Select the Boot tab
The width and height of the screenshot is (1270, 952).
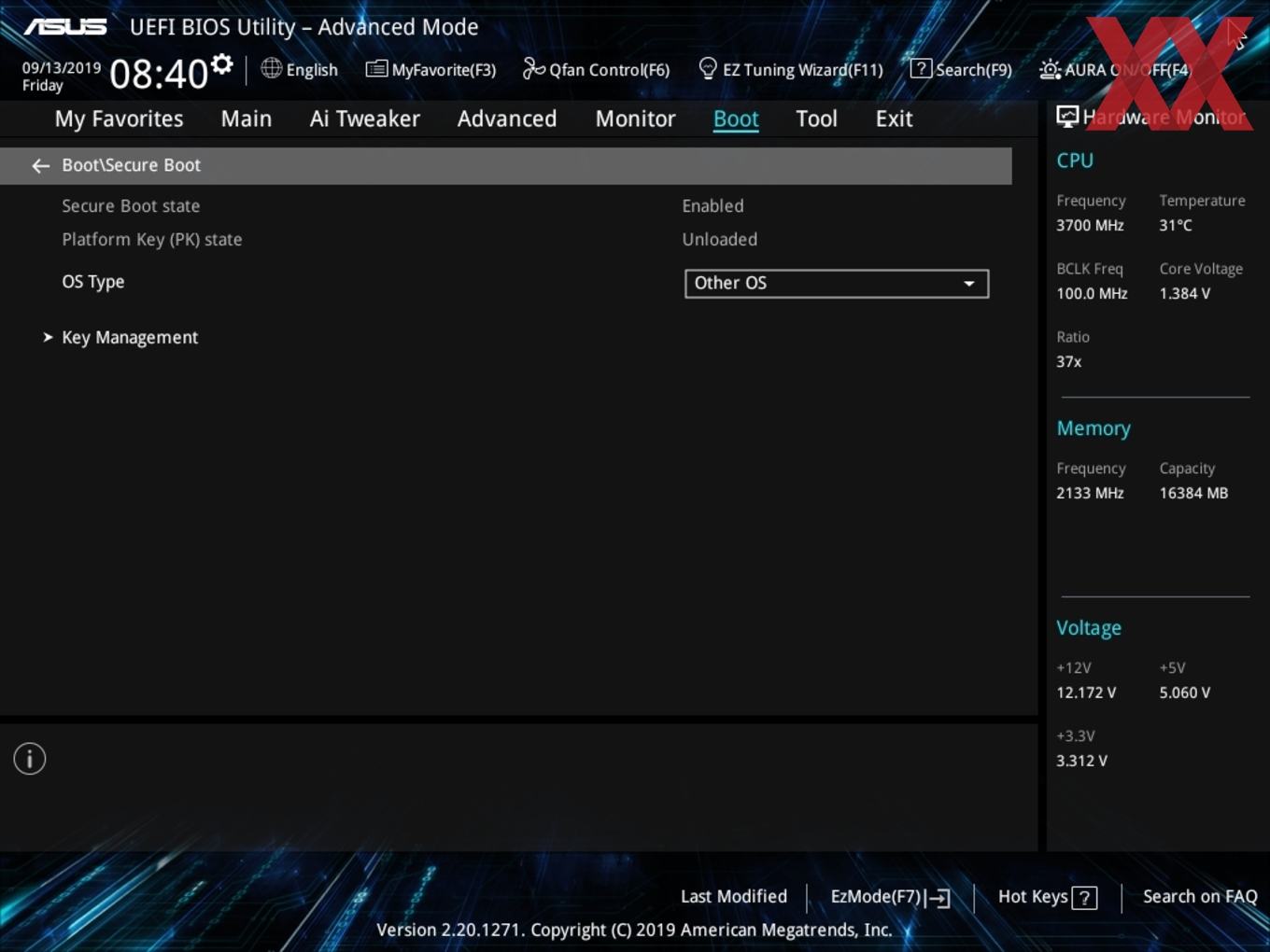pyautogui.click(x=736, y=119)
